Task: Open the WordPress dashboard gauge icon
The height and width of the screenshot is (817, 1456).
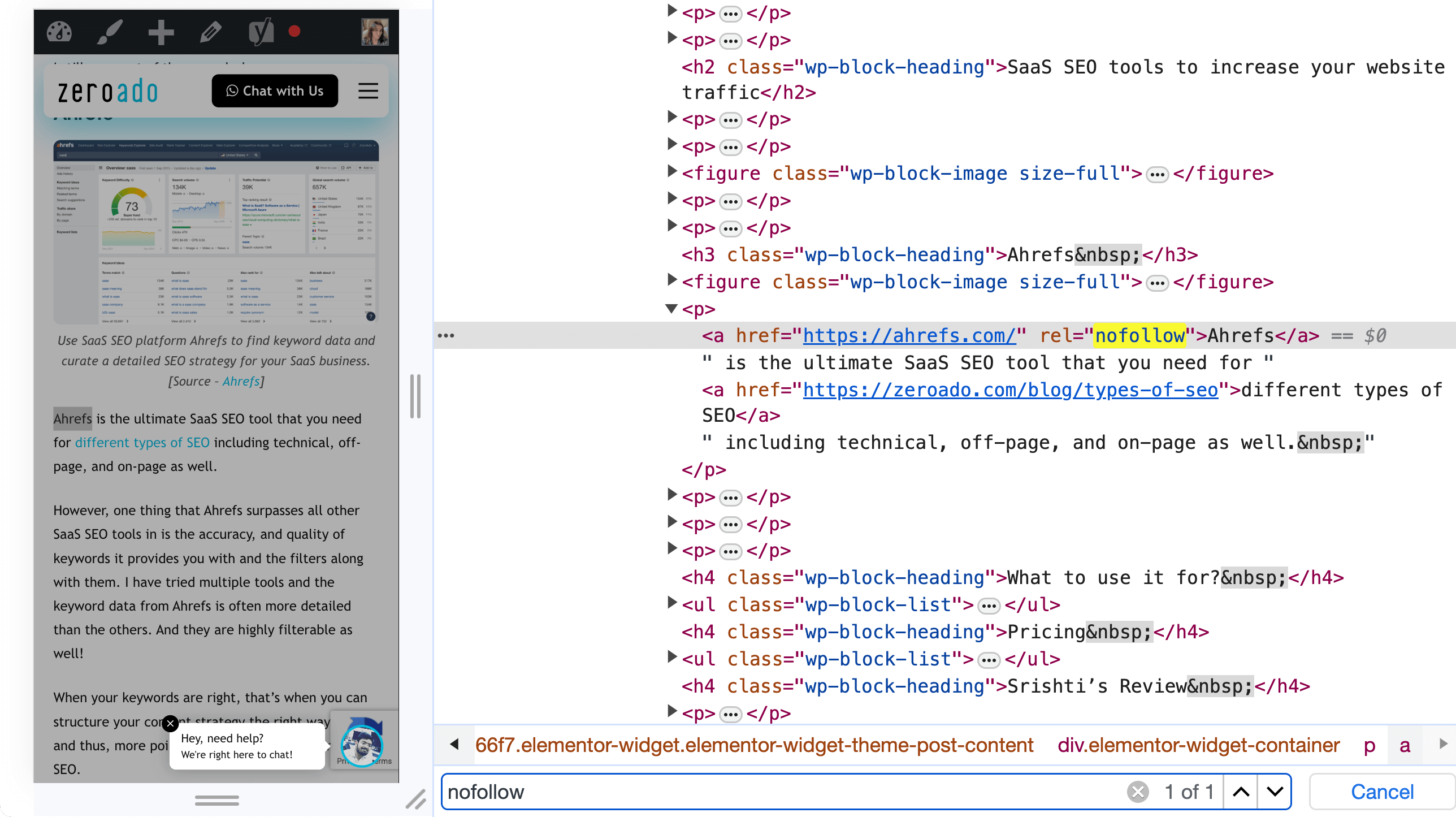Action: (59, 32)
